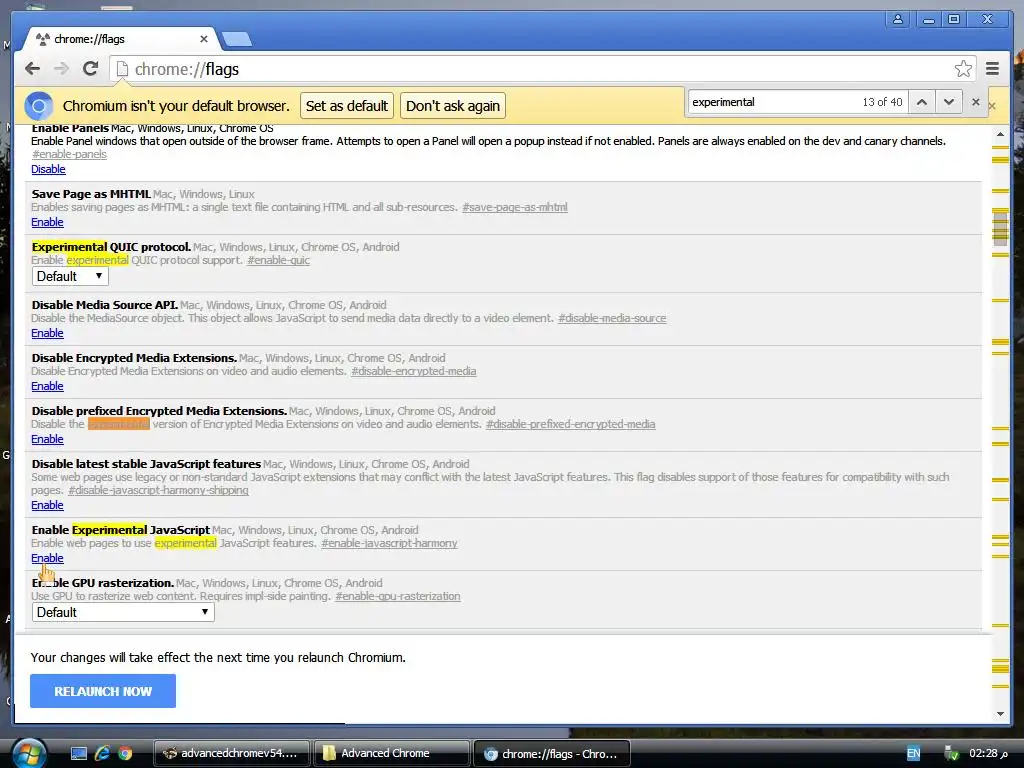
Task: Click 'Disable Media Source API.' heading
Action: (x=104, y=305)
